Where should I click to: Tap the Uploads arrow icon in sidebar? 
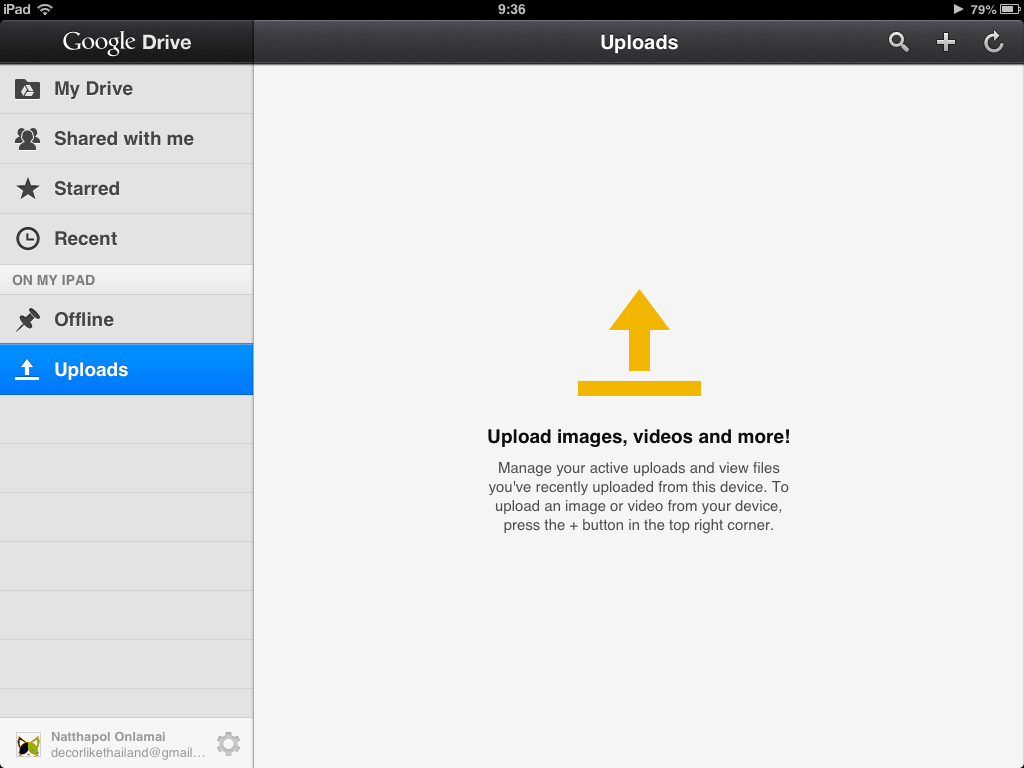[x=27, y=370]
